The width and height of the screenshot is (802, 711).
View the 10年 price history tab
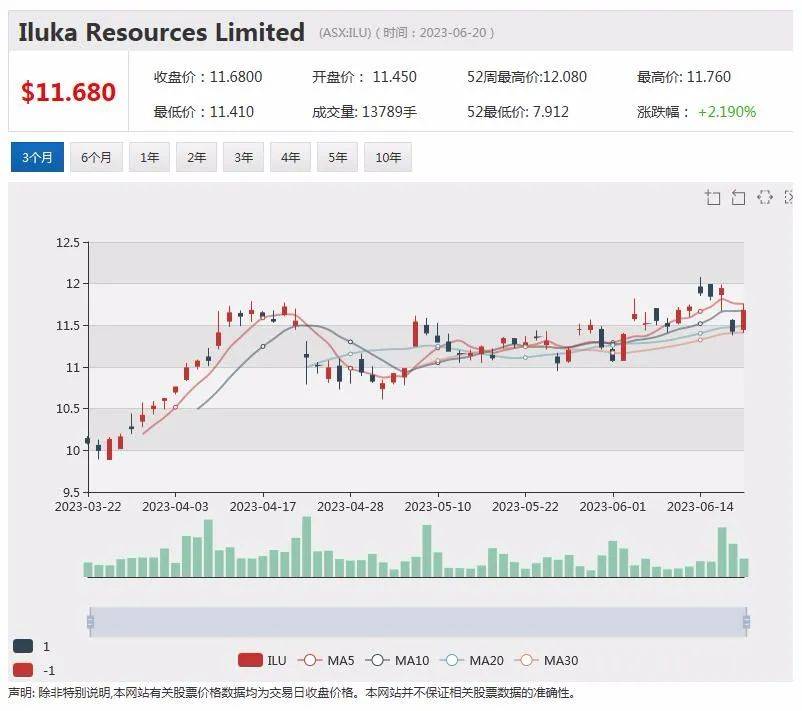tap(388, 157)
